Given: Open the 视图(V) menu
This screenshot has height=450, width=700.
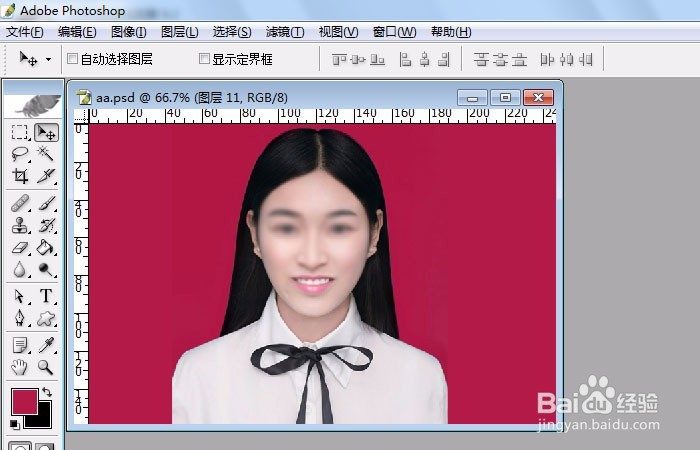Looking at the screenshot, I should (x=338, y=32).
